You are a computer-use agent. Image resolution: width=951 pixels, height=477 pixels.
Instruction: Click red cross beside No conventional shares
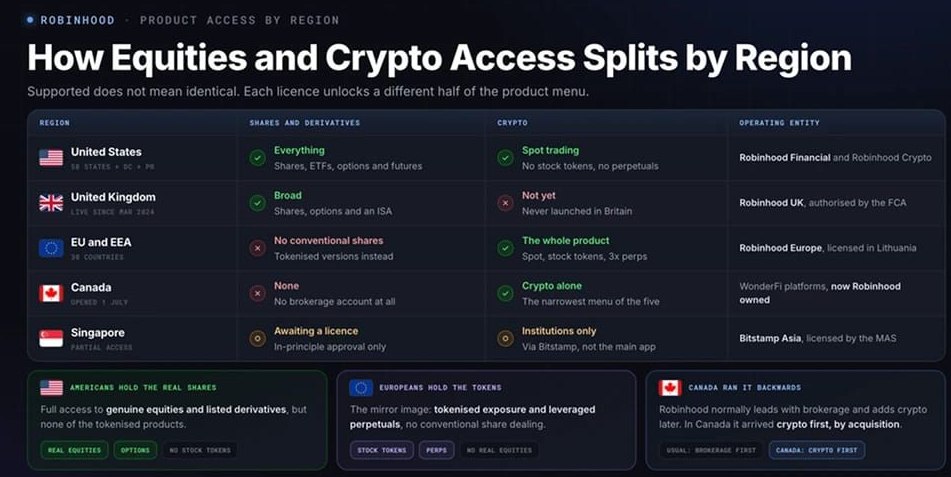257,248
